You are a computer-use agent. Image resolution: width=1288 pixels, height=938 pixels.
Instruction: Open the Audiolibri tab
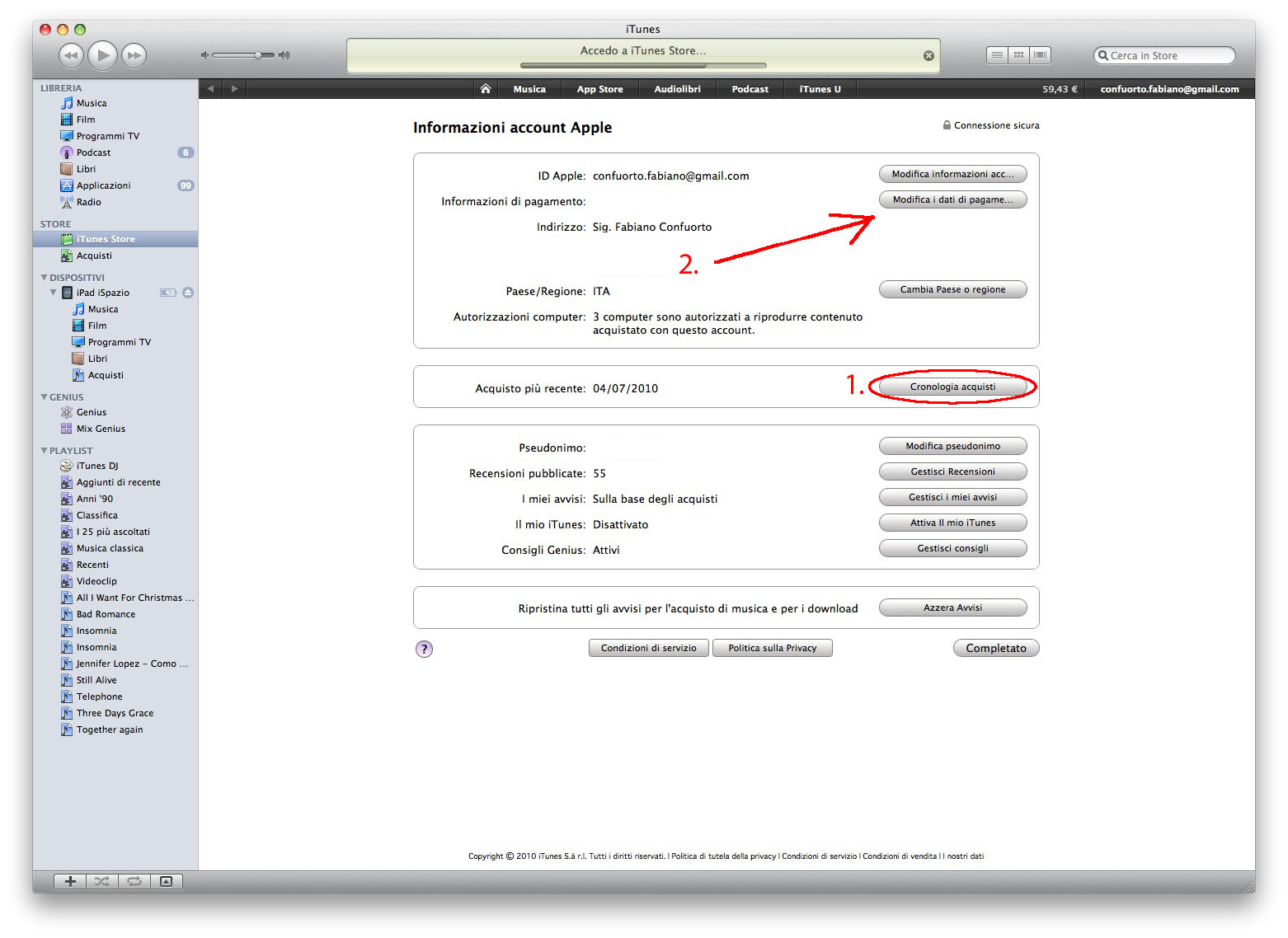tap(677, 89)
